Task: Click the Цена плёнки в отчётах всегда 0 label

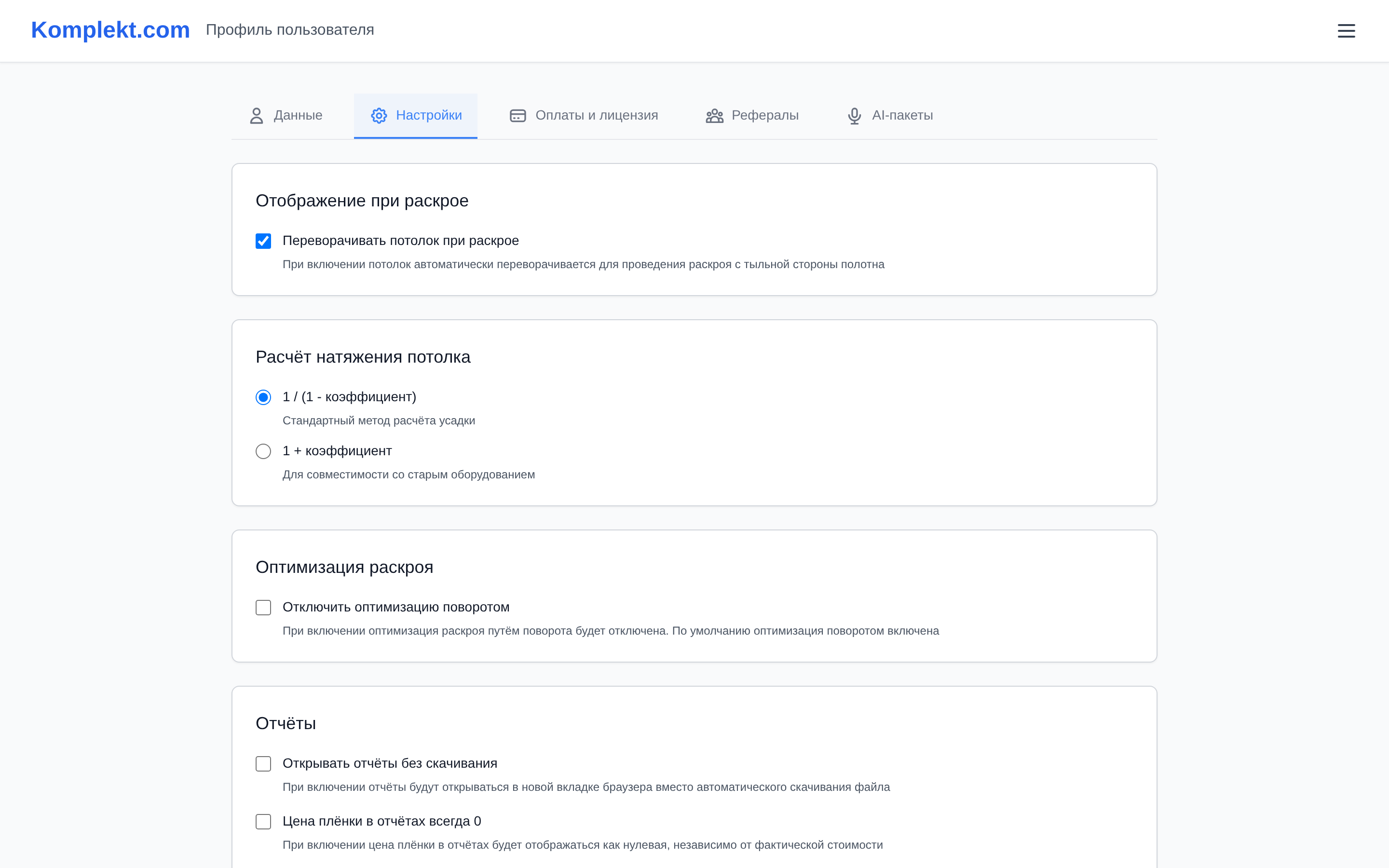Action: [x=381, y=821]
